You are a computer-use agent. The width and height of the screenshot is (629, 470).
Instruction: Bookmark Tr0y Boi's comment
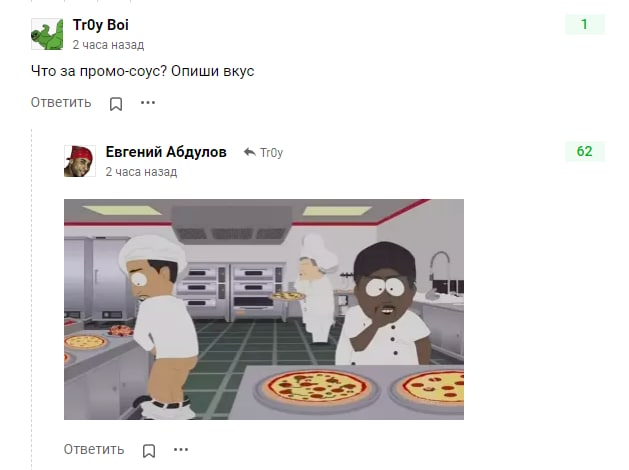[x=116, y=104]
